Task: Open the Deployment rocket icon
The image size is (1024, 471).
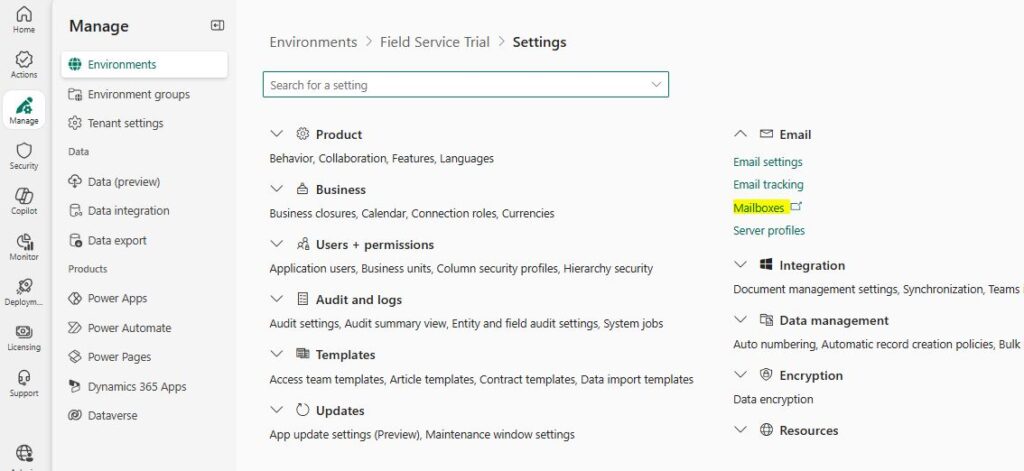Action: (x=24, y=287)
